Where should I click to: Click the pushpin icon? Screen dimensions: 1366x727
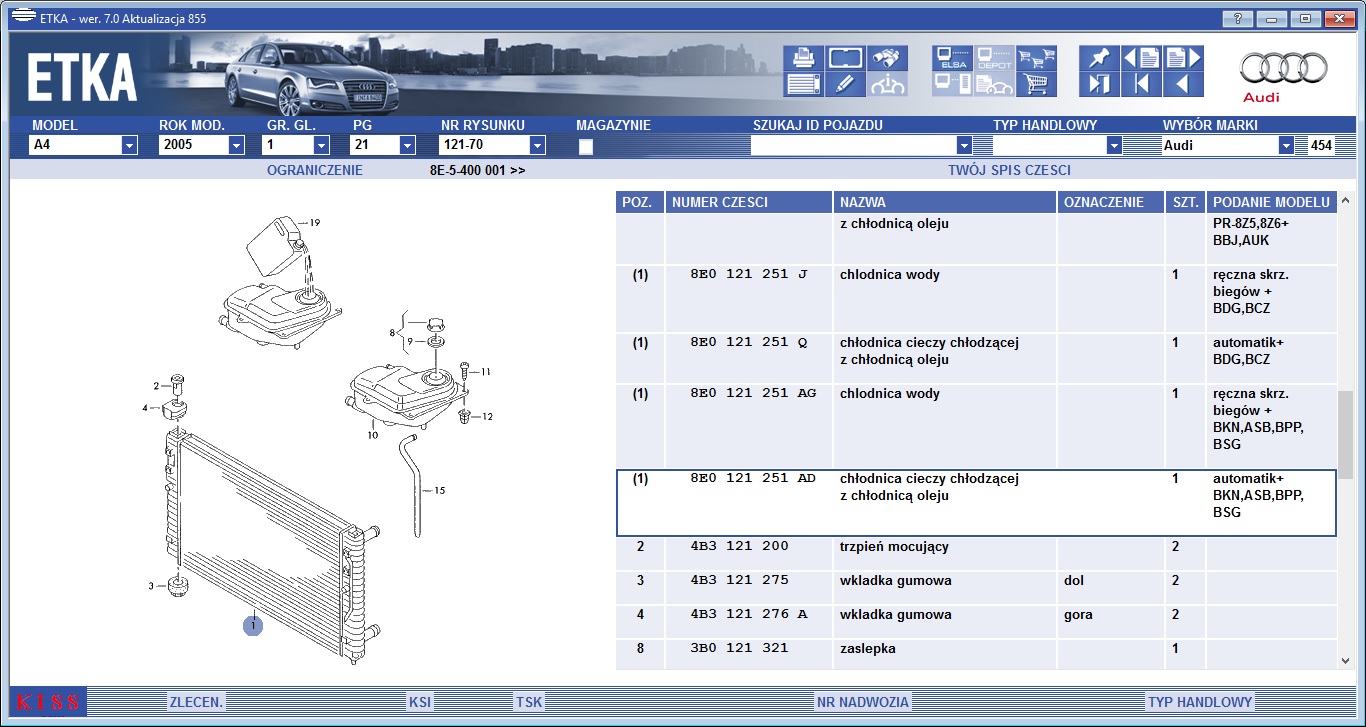1099,58
